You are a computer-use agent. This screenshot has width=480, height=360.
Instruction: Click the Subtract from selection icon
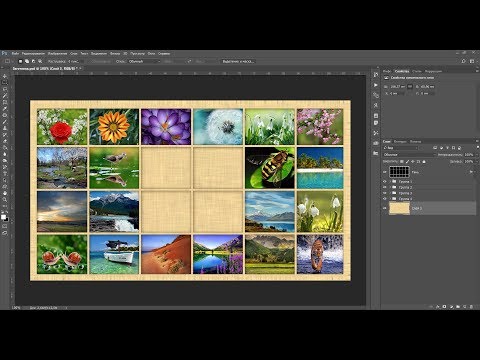click(x=33, y=61)
